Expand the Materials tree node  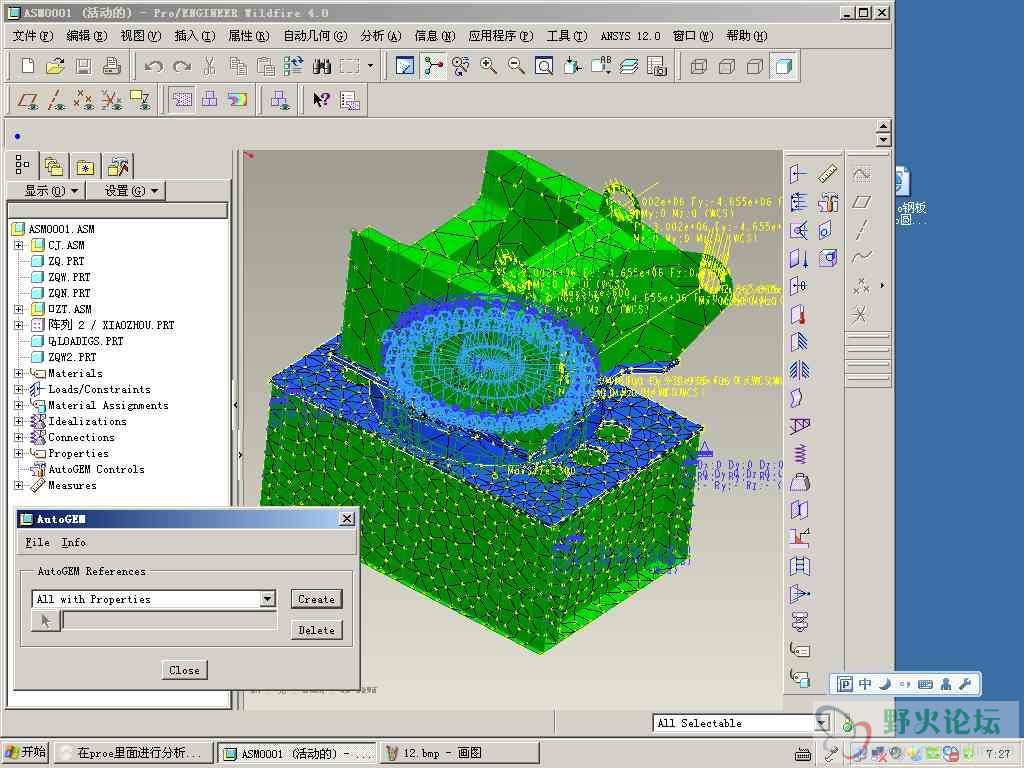click(19, 373)
